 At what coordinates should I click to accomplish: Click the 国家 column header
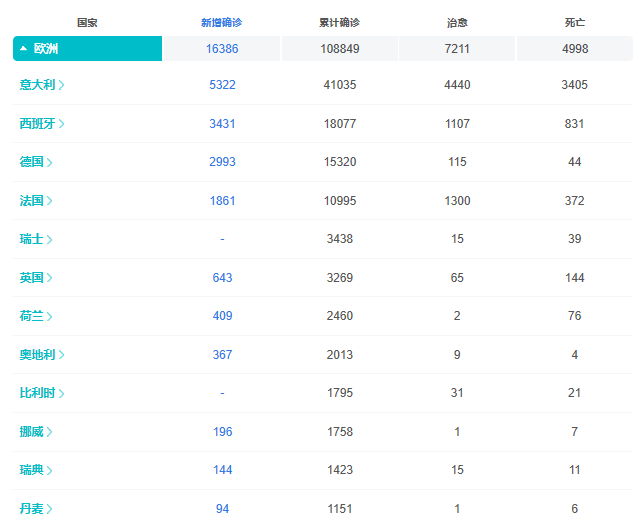coord(87,23)
